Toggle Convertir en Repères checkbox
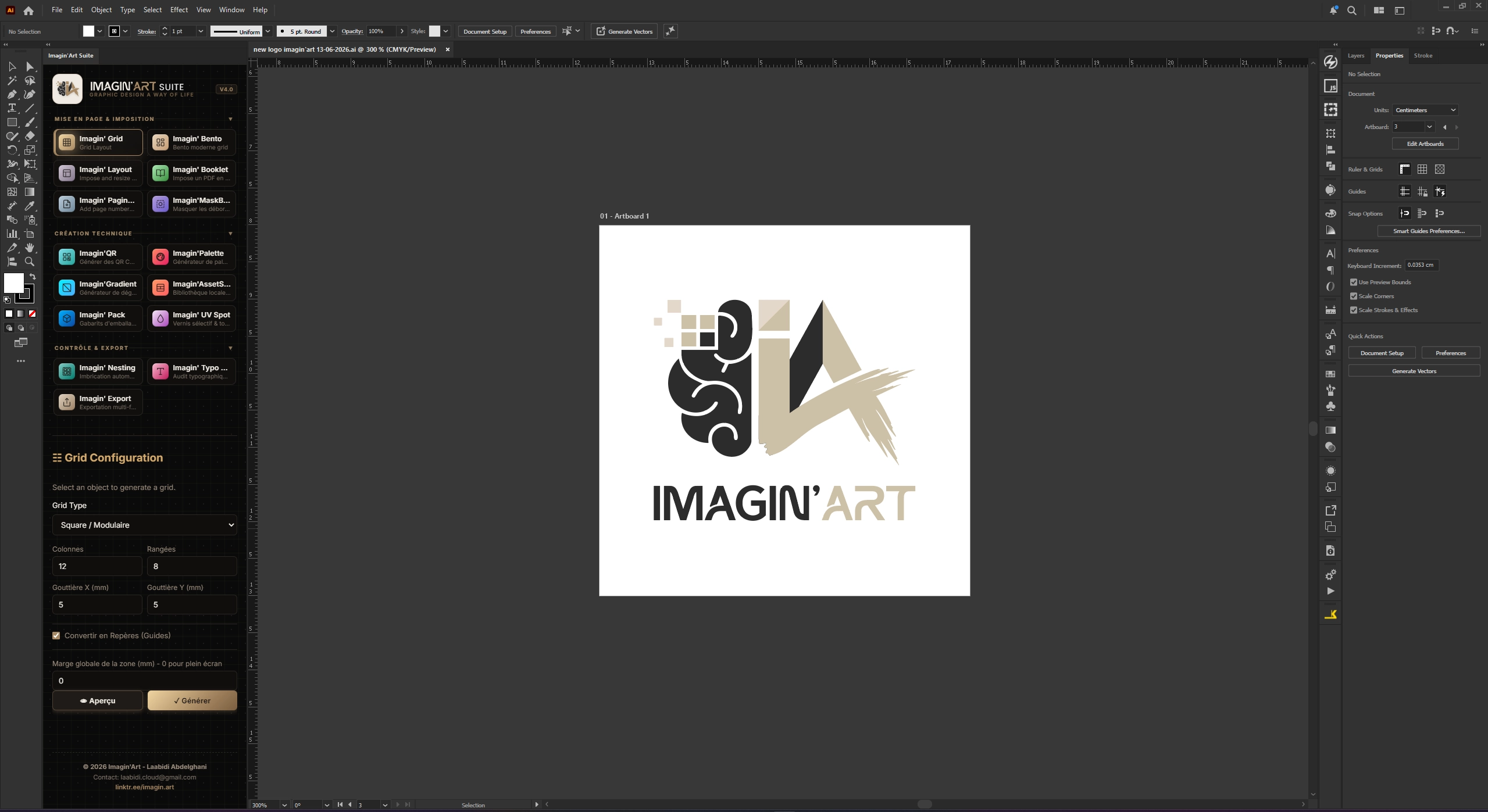 coord(56,636)
